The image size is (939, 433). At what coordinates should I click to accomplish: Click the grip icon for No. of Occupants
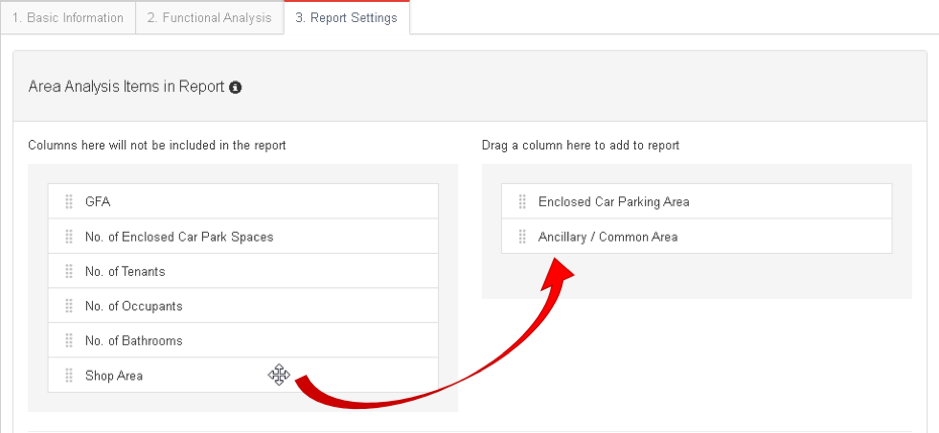point(69,306)
